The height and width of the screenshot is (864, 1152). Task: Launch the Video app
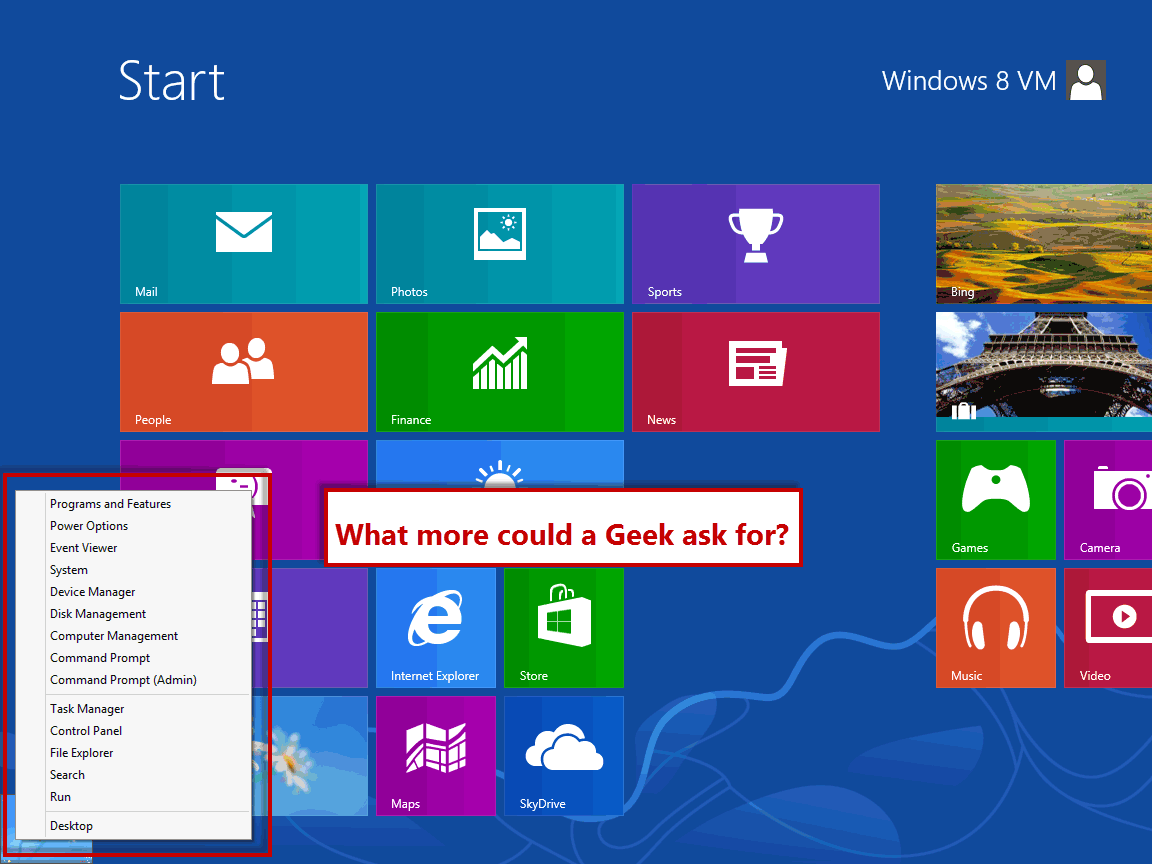(1110, 627)
